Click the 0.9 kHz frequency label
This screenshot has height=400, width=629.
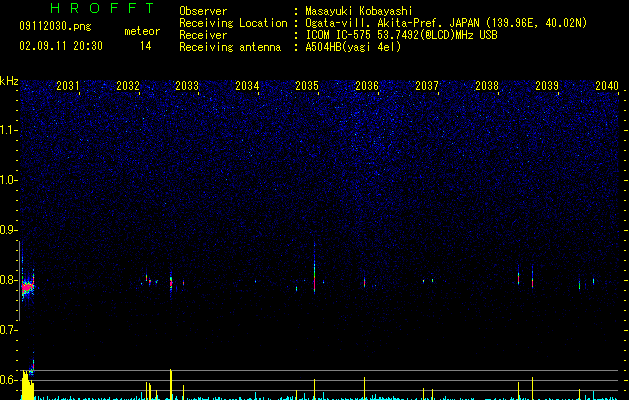pos(8,230)
